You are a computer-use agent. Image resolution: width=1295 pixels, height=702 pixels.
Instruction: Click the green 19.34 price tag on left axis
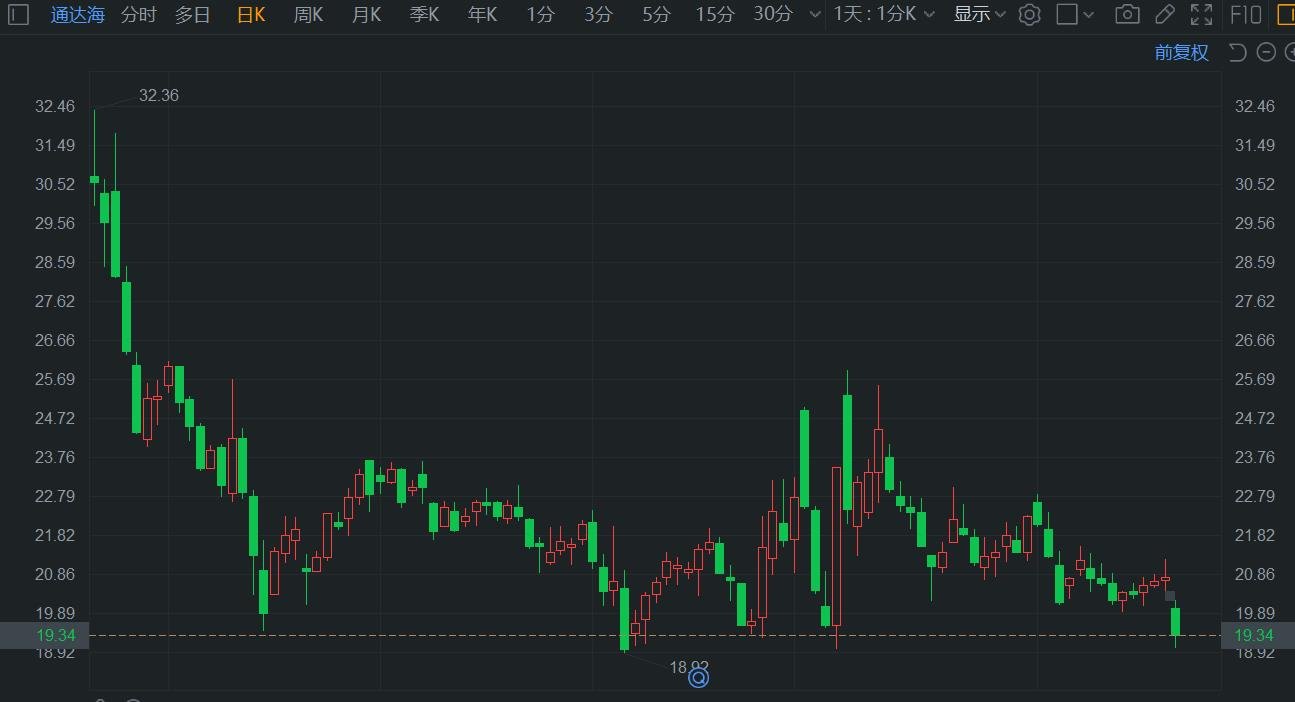[x=45, y=635]
